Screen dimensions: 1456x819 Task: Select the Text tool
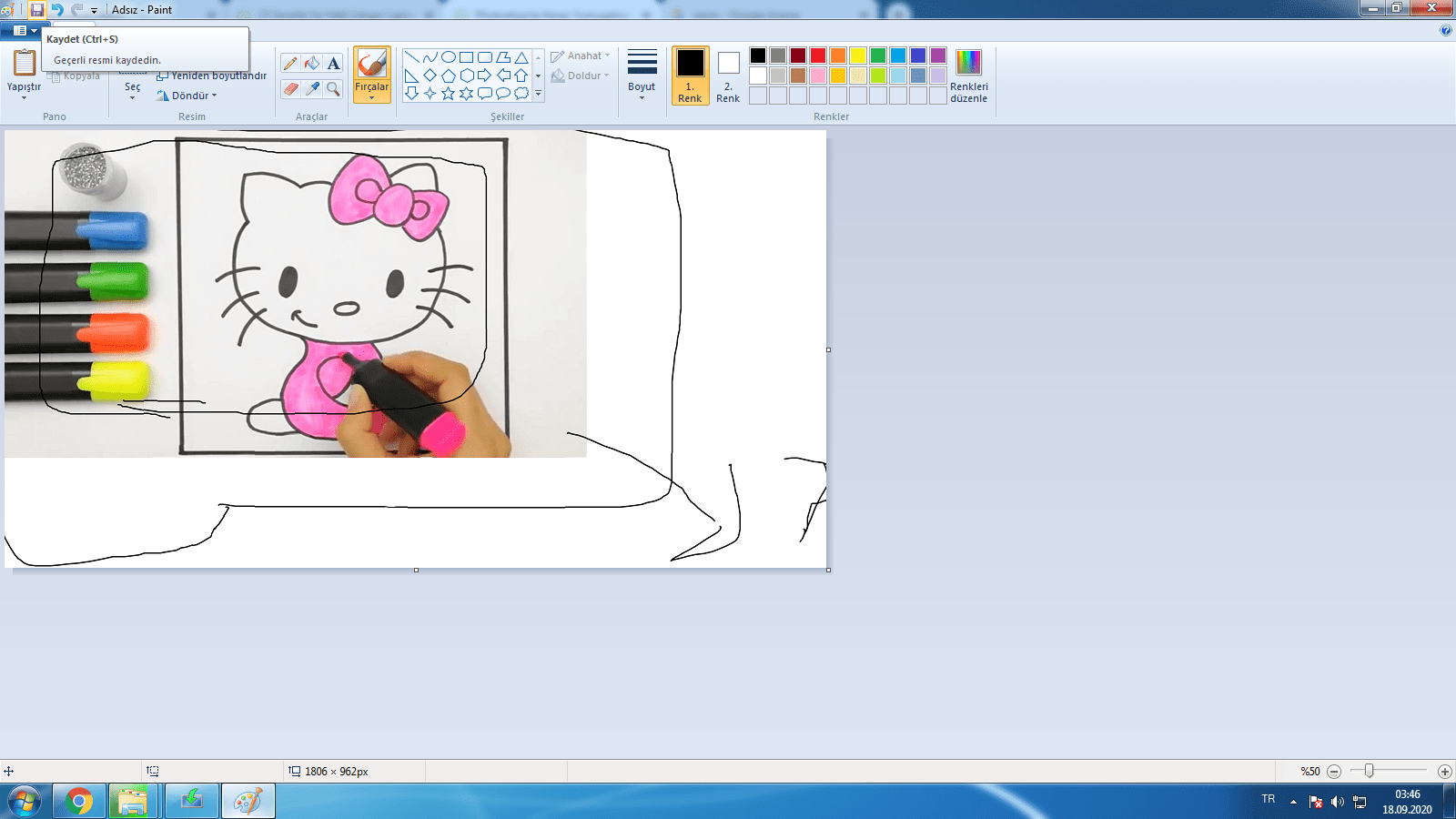(x=334, y=63)
